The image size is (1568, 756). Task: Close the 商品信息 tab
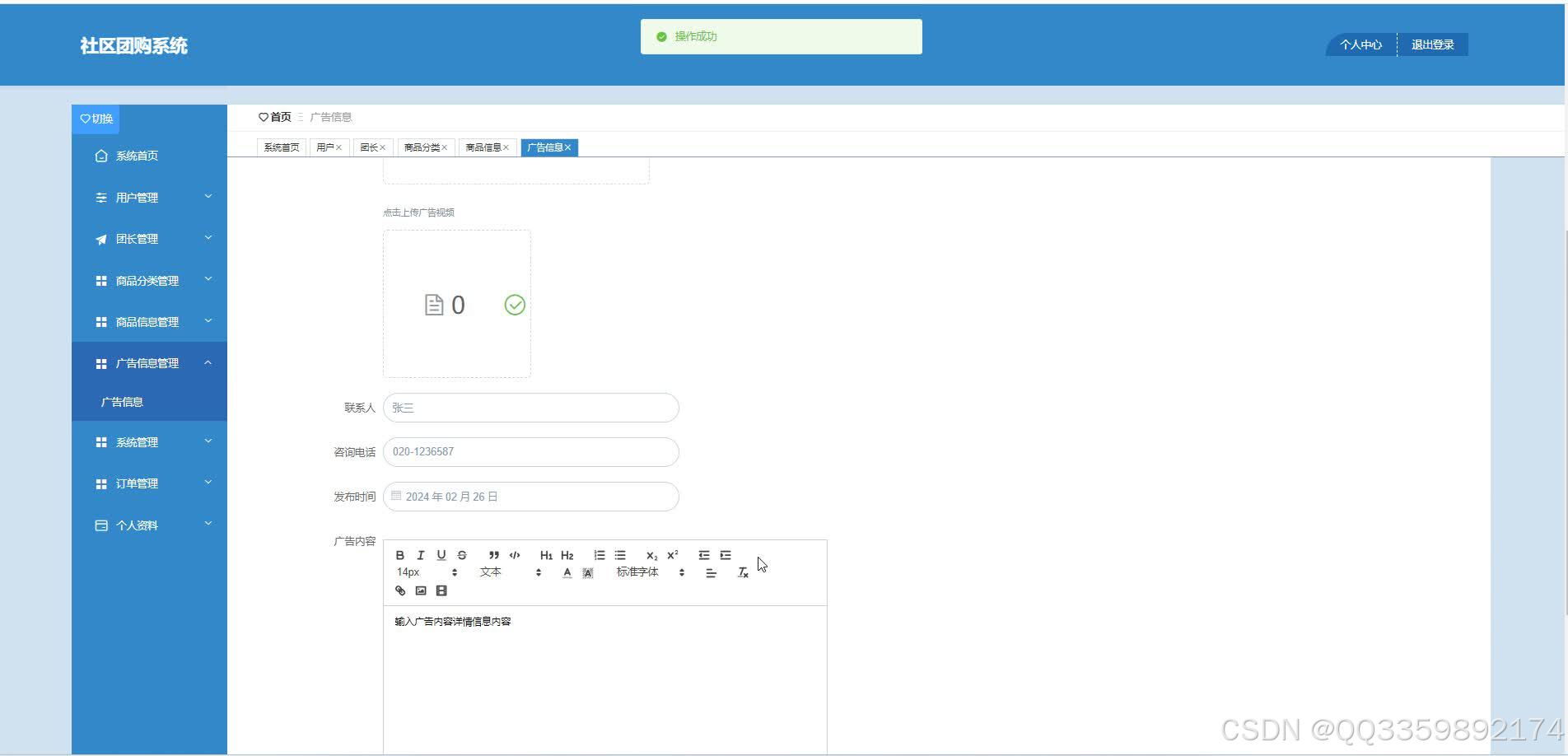(x=506, y=147)
